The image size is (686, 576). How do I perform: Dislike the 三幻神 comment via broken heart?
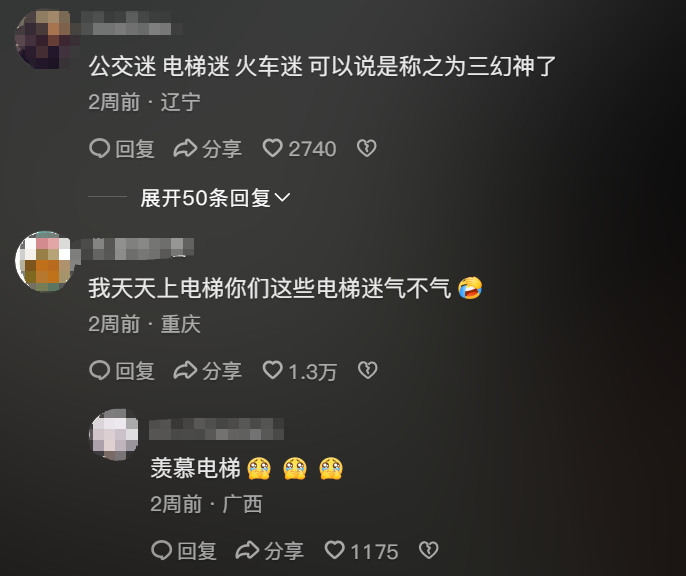click(366, 148)
